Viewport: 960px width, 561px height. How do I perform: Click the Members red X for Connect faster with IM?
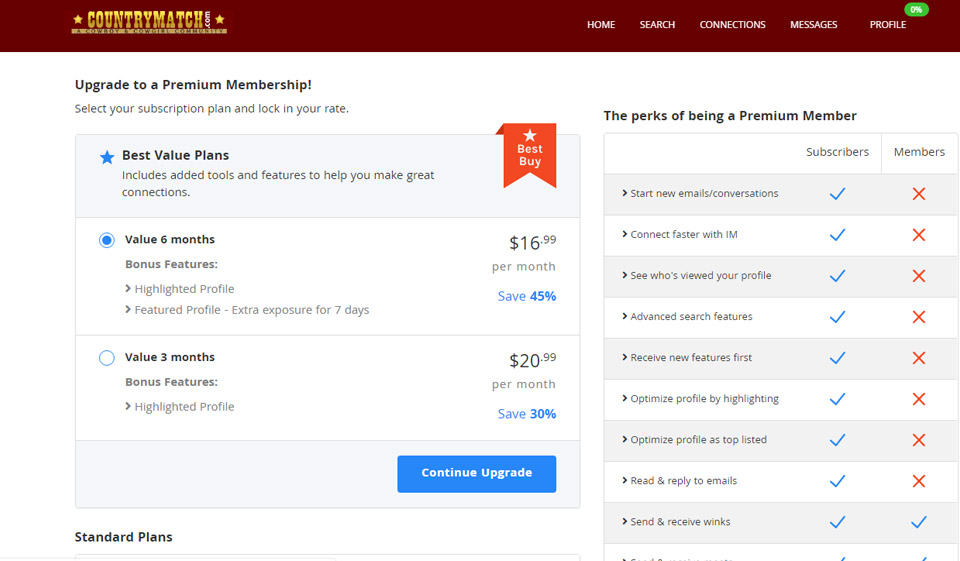click(x=919, y=235)
